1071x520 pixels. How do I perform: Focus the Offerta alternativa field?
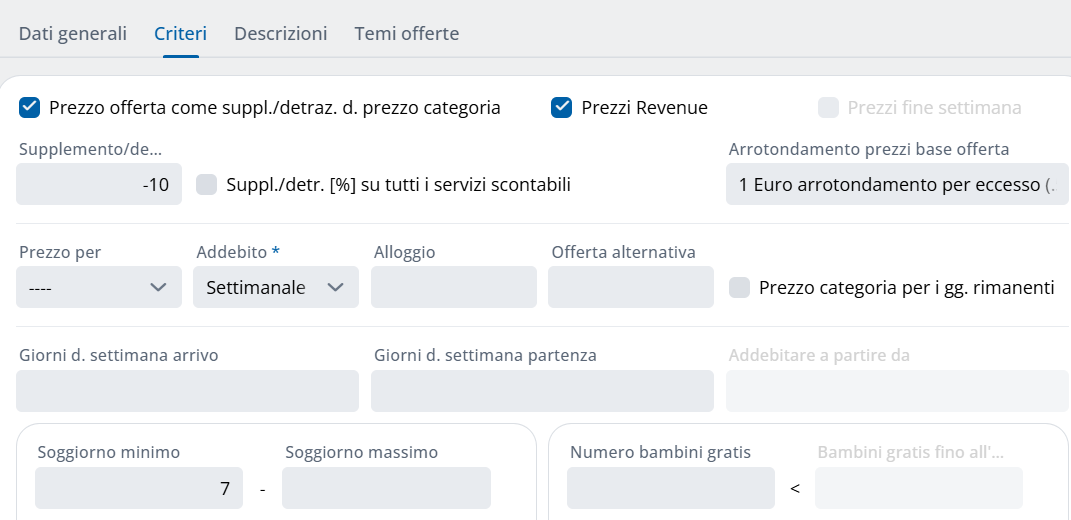click(x=630, y=287)
